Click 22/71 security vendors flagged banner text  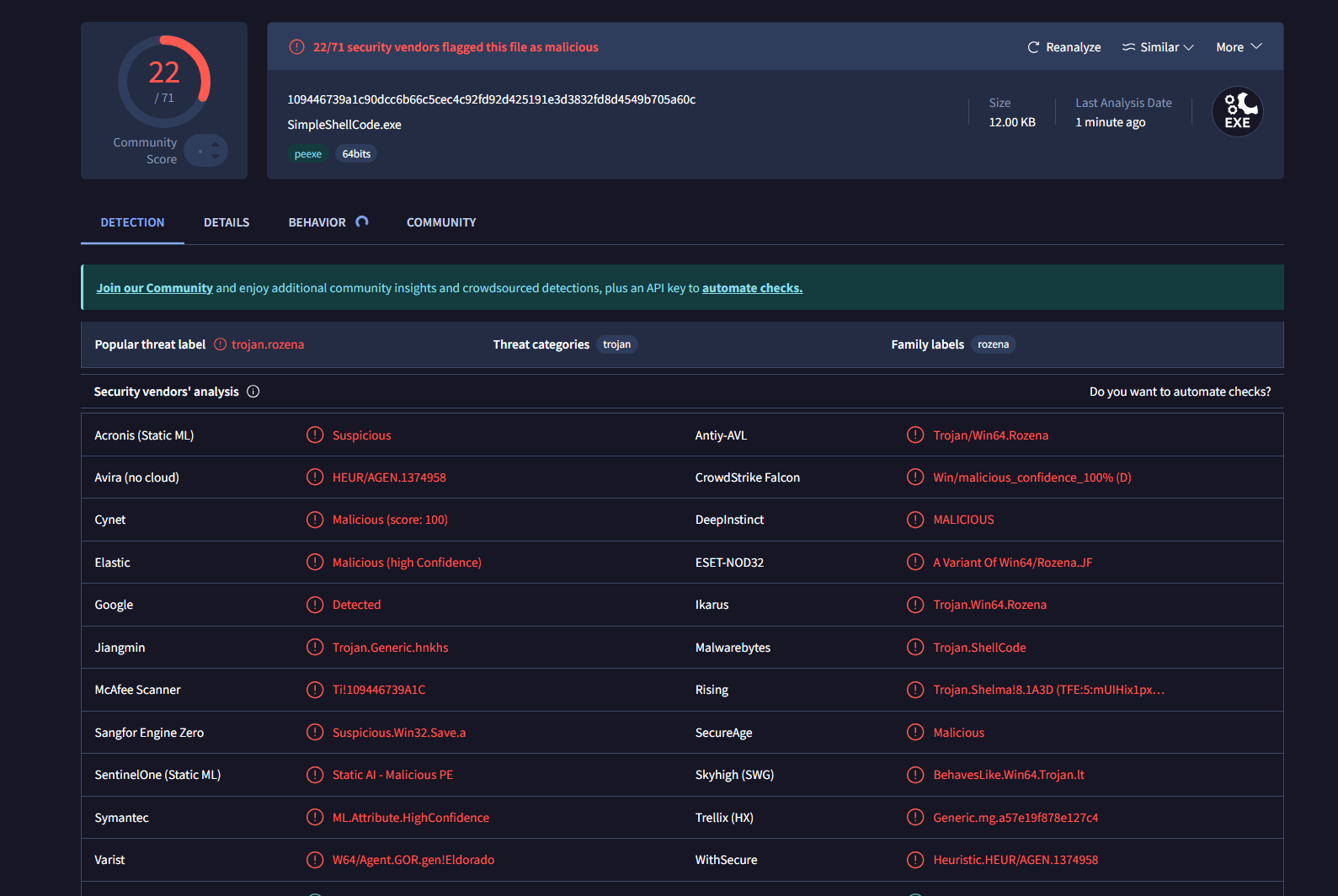tap(456, 47)
